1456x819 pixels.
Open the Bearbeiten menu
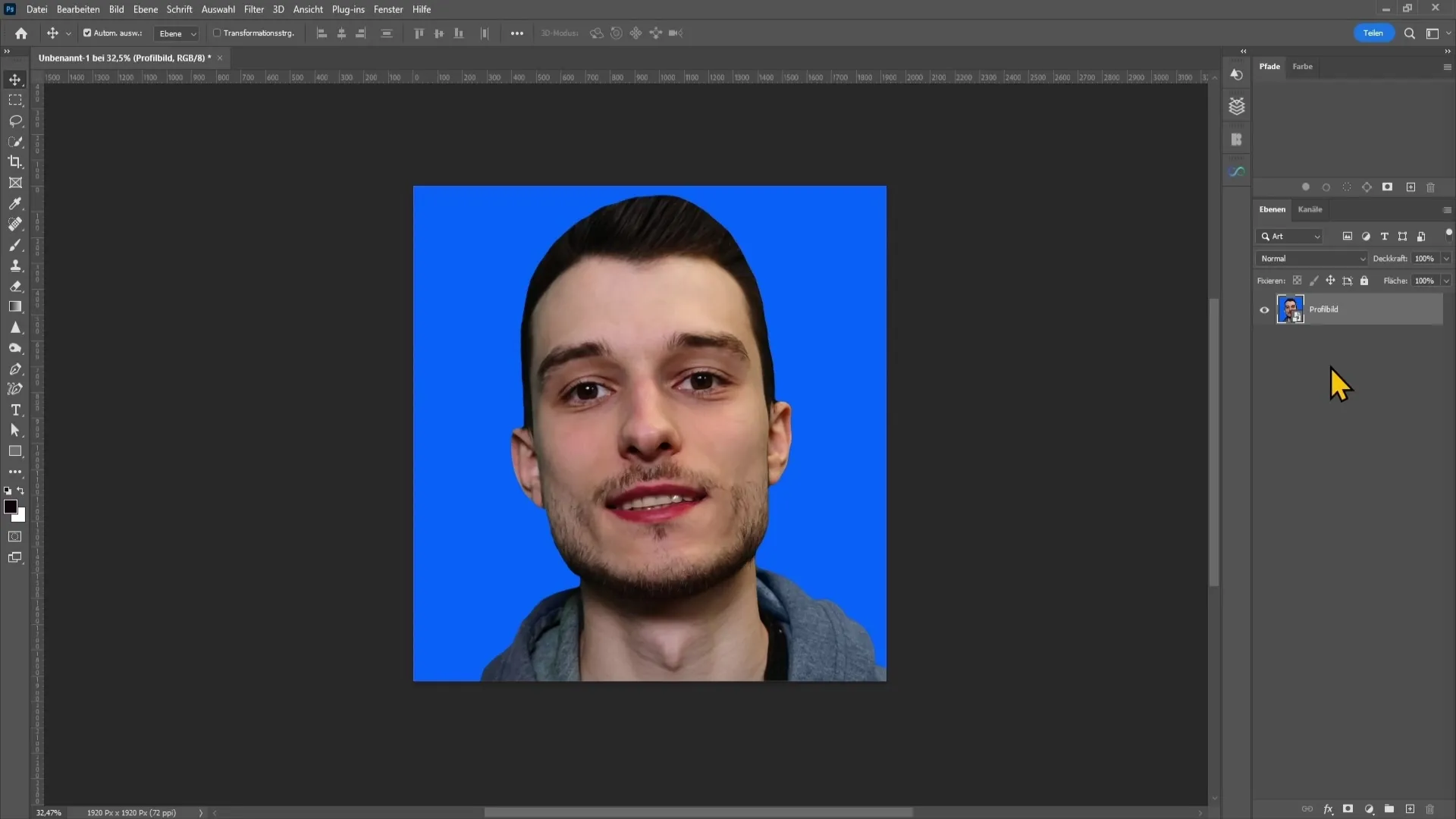[x=77, y=9]
